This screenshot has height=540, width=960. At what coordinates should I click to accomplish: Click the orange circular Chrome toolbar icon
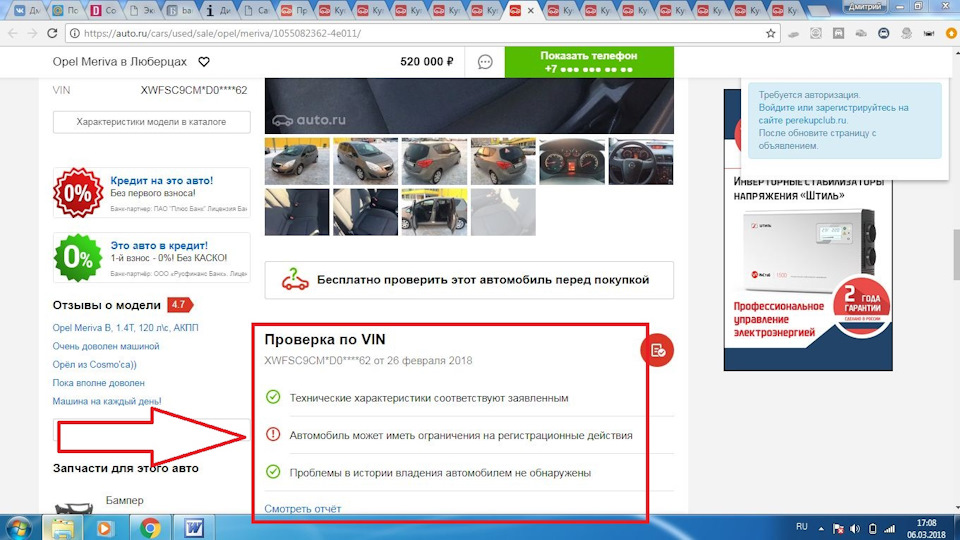click(x=951, y=34)
